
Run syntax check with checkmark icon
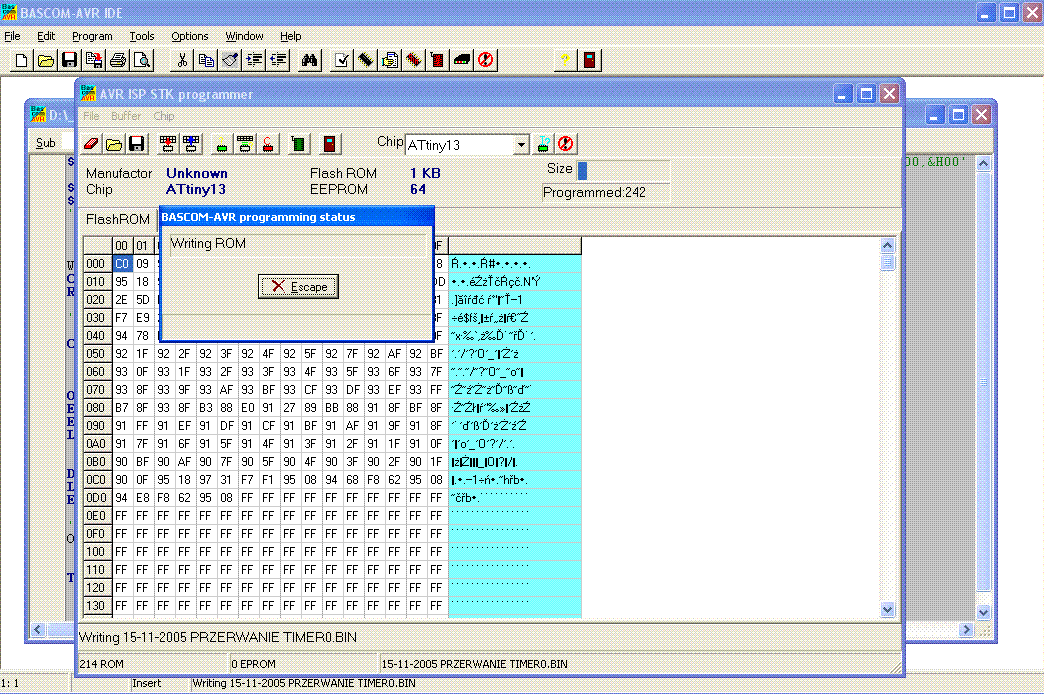[x=342, y=61]
